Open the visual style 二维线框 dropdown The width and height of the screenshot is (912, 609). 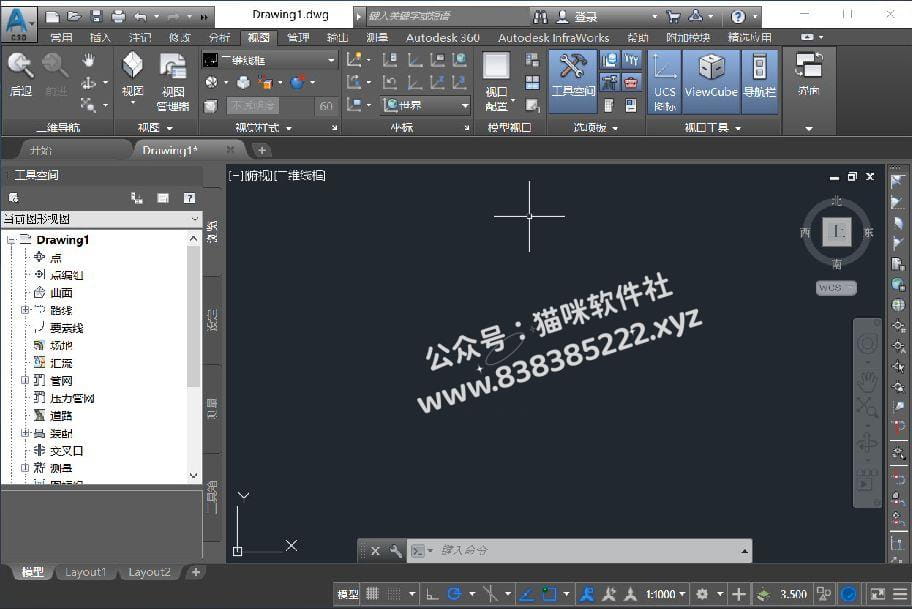tap(270, 60)
